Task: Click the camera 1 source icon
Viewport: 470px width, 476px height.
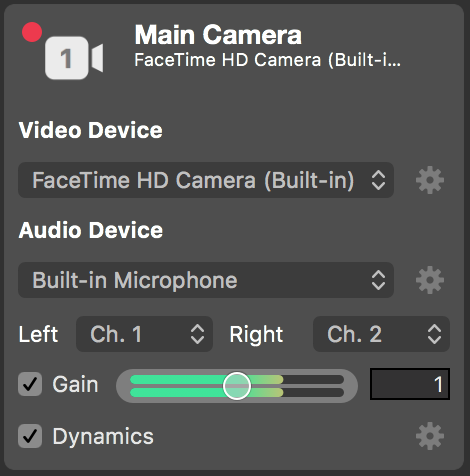Action: click(x=74, y=58)
